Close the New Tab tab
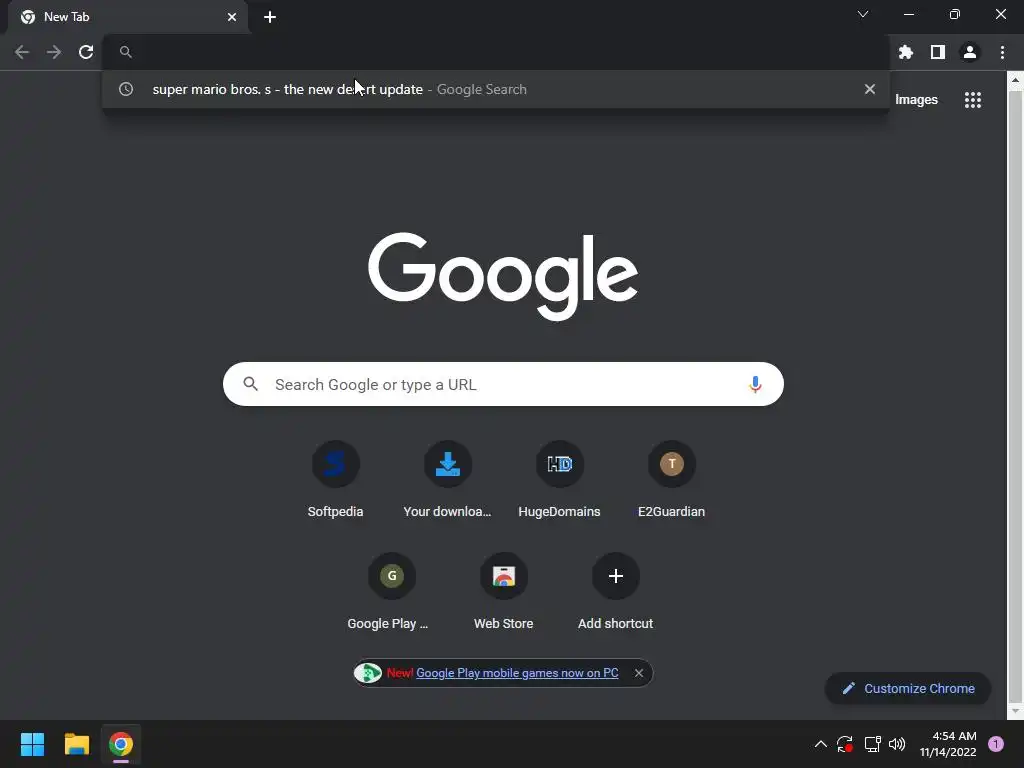Image resolution: width=1024 pixels, height=768 pixels. pos(232,17)
